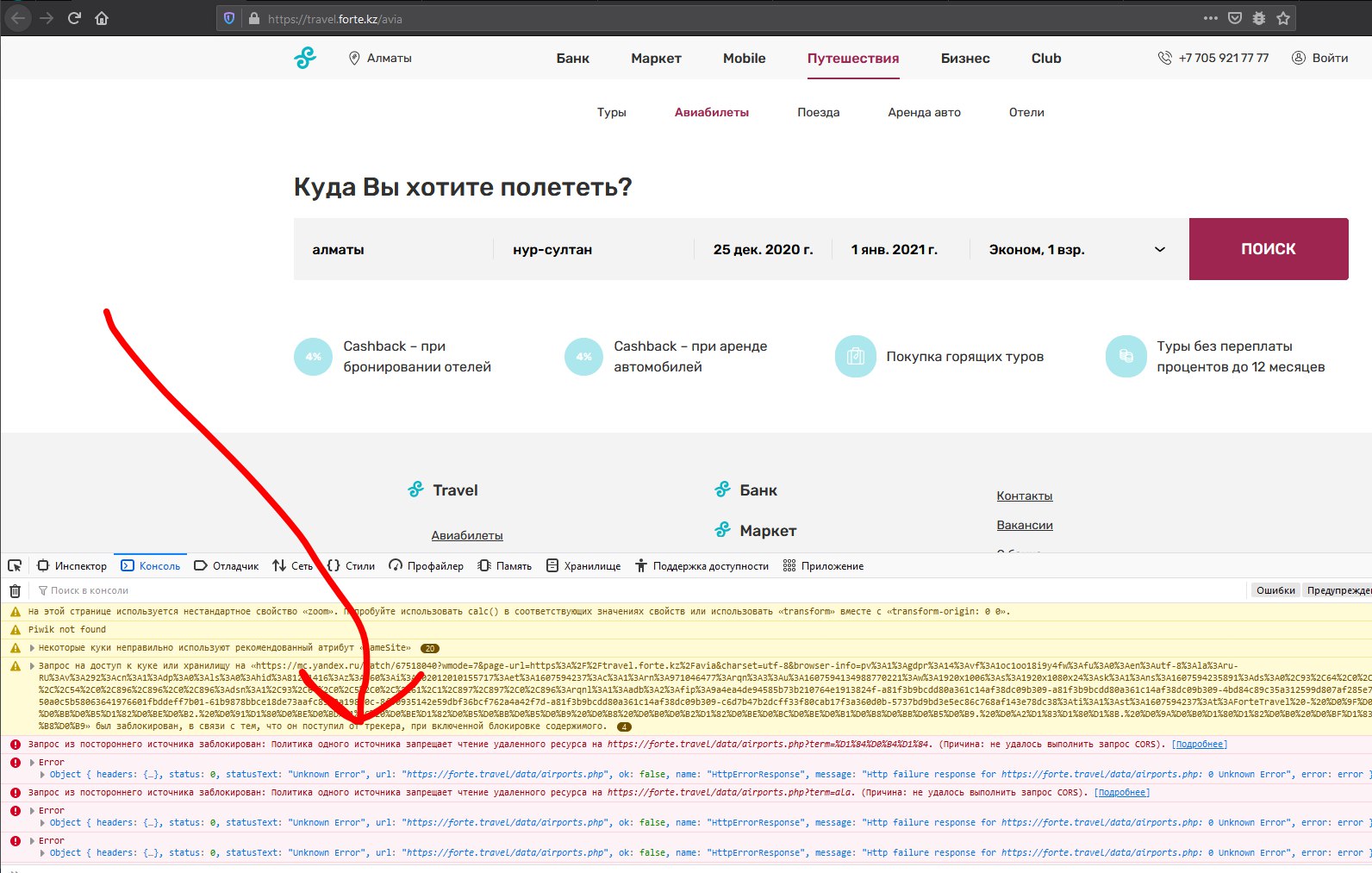Pick the return date 1 янв. 2021
Viewport: 1372px width, 873px height.
pyautogui.click(x=901, y=249)
